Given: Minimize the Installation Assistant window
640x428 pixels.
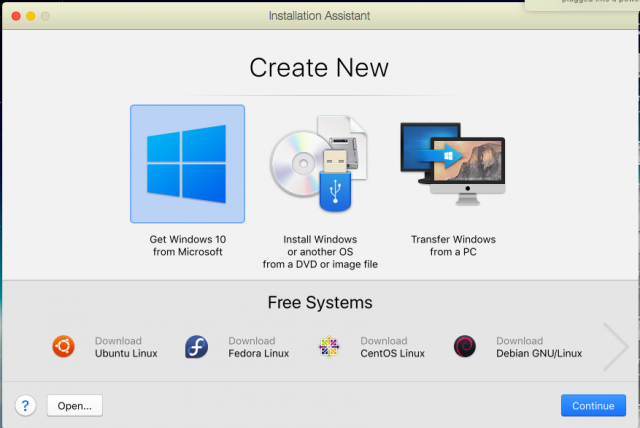Looking at the screenshot, I should 31,16.
